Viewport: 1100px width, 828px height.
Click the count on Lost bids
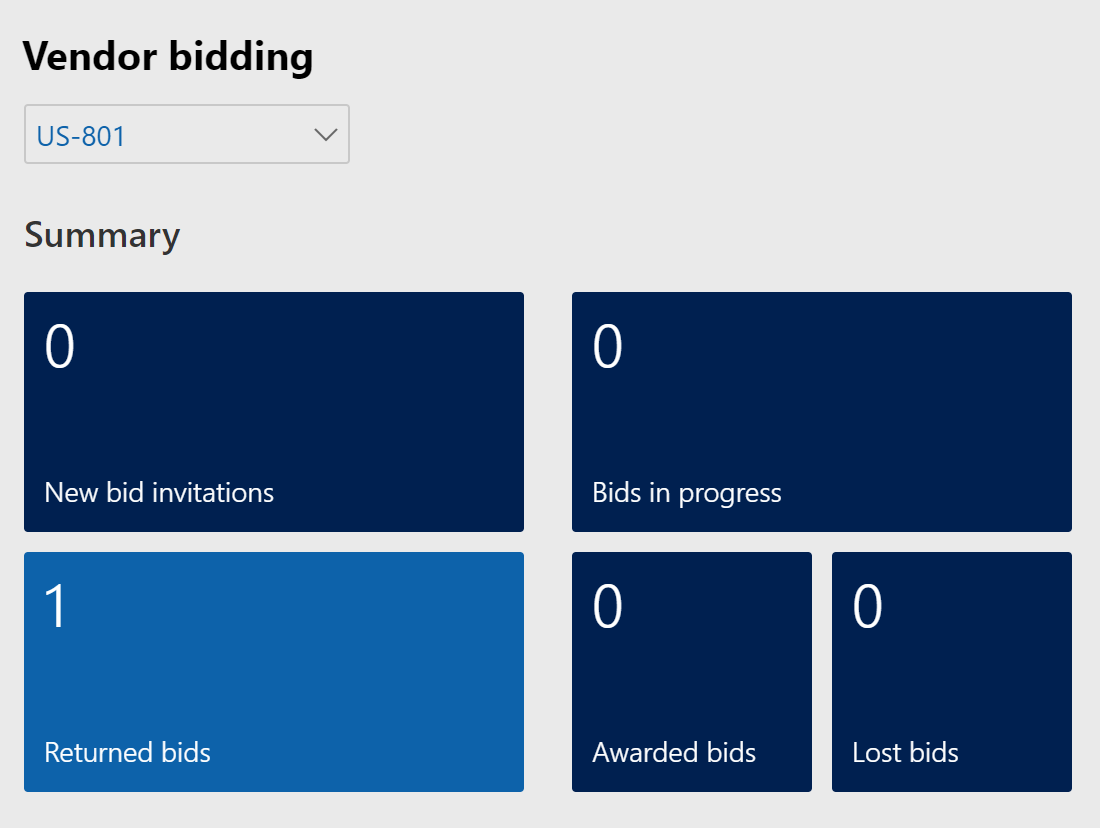[x=868, y=608]
